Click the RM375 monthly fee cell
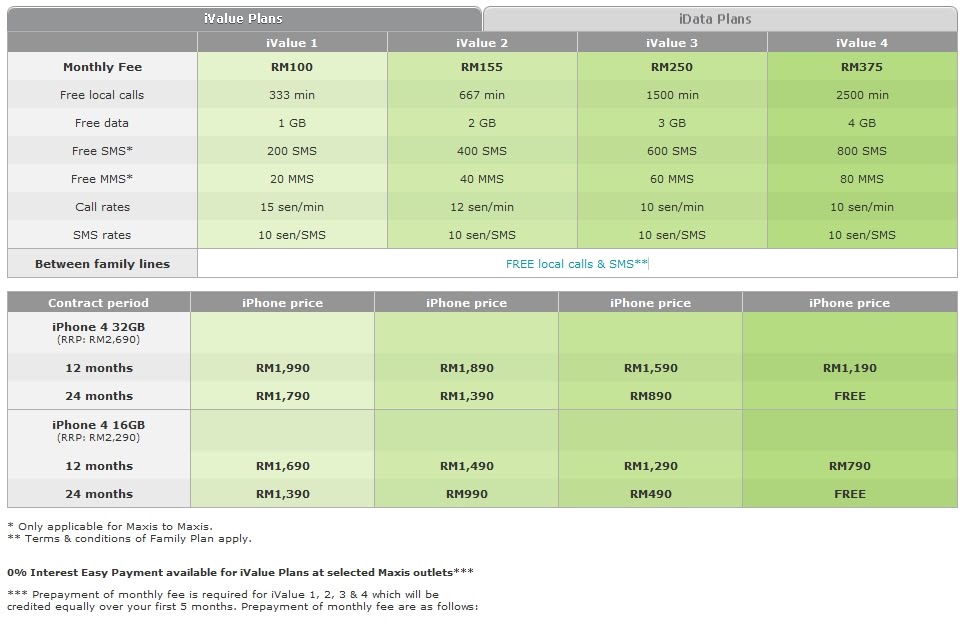963x621 pixels. pyautogui.click(x=862, y=68)
